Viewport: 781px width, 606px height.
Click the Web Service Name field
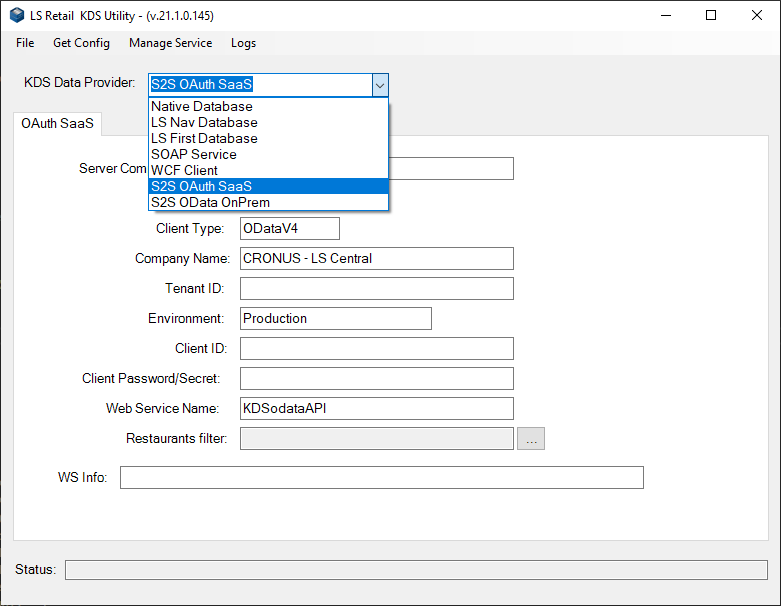[x=376, y=409]
